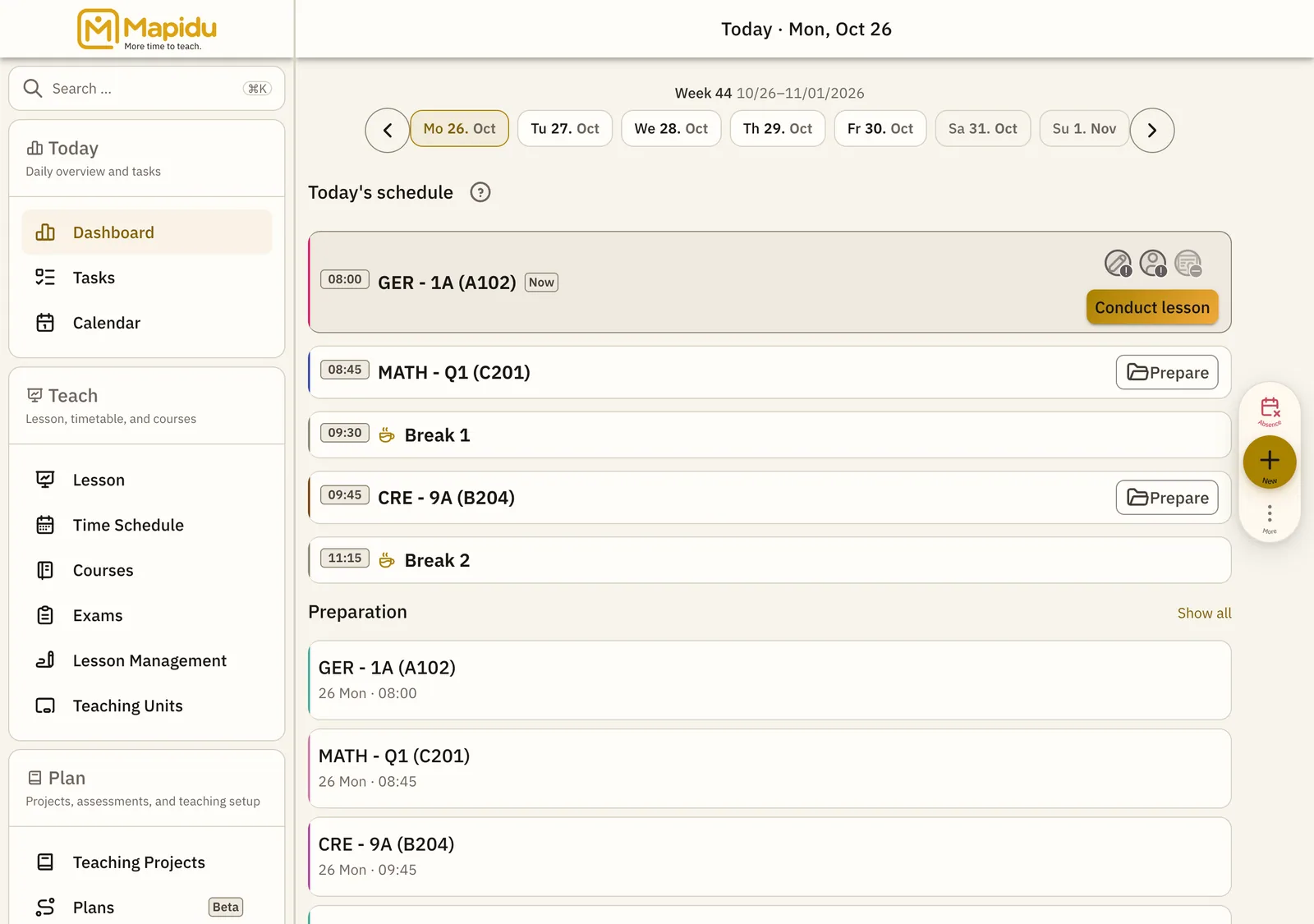
Task: Open Teaching Projects in the sidebar
Action: click(x=147, y=862)
